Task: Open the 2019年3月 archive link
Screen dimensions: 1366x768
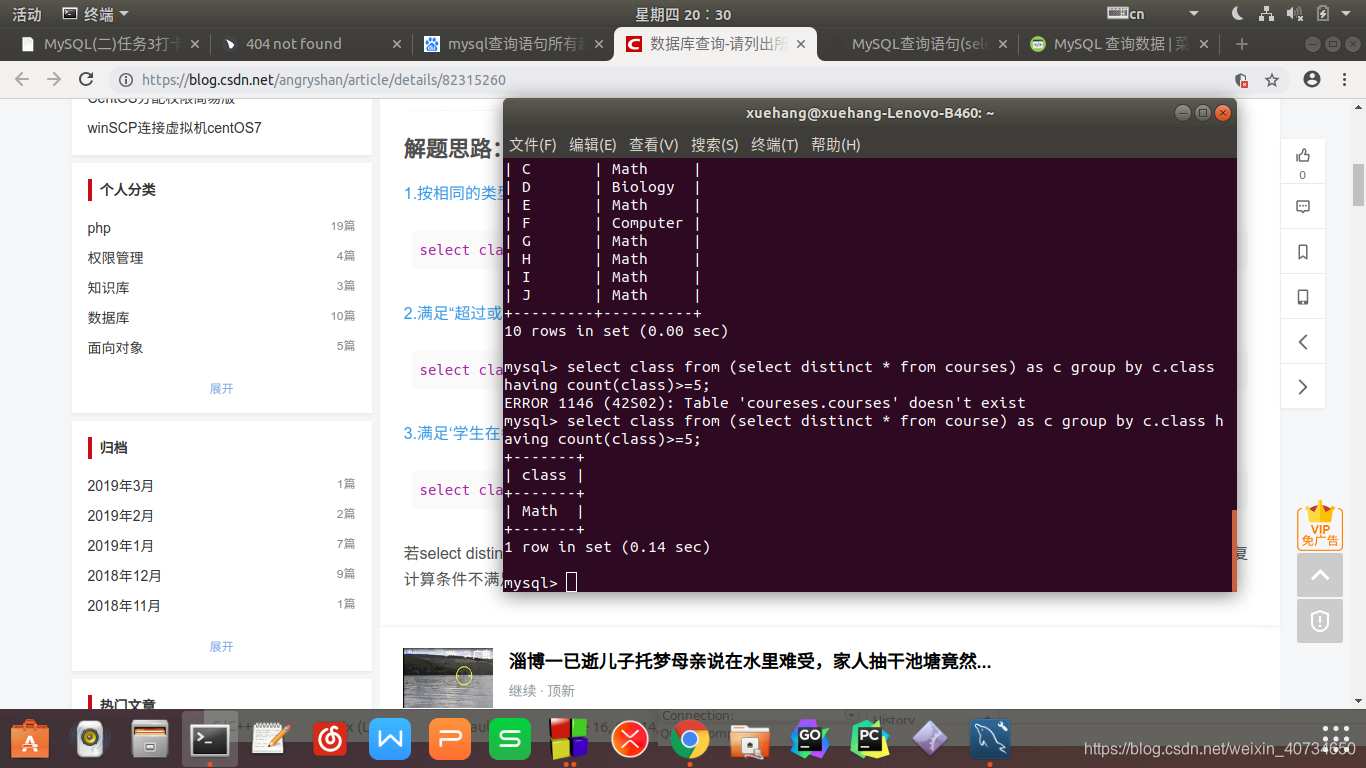Action: point(121,486)
